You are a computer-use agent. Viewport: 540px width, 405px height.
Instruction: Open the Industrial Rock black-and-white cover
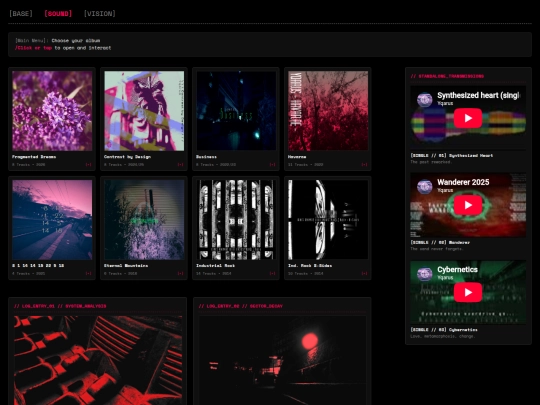click(236, 219)
